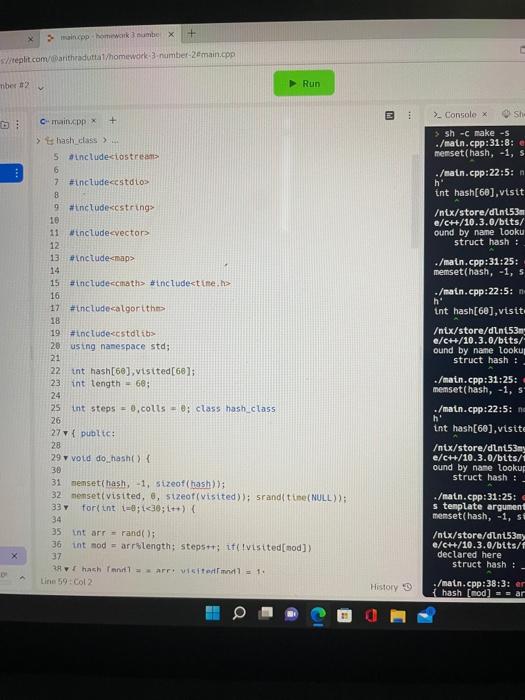Expand the project name dropdown chevron

pos(41,88)
